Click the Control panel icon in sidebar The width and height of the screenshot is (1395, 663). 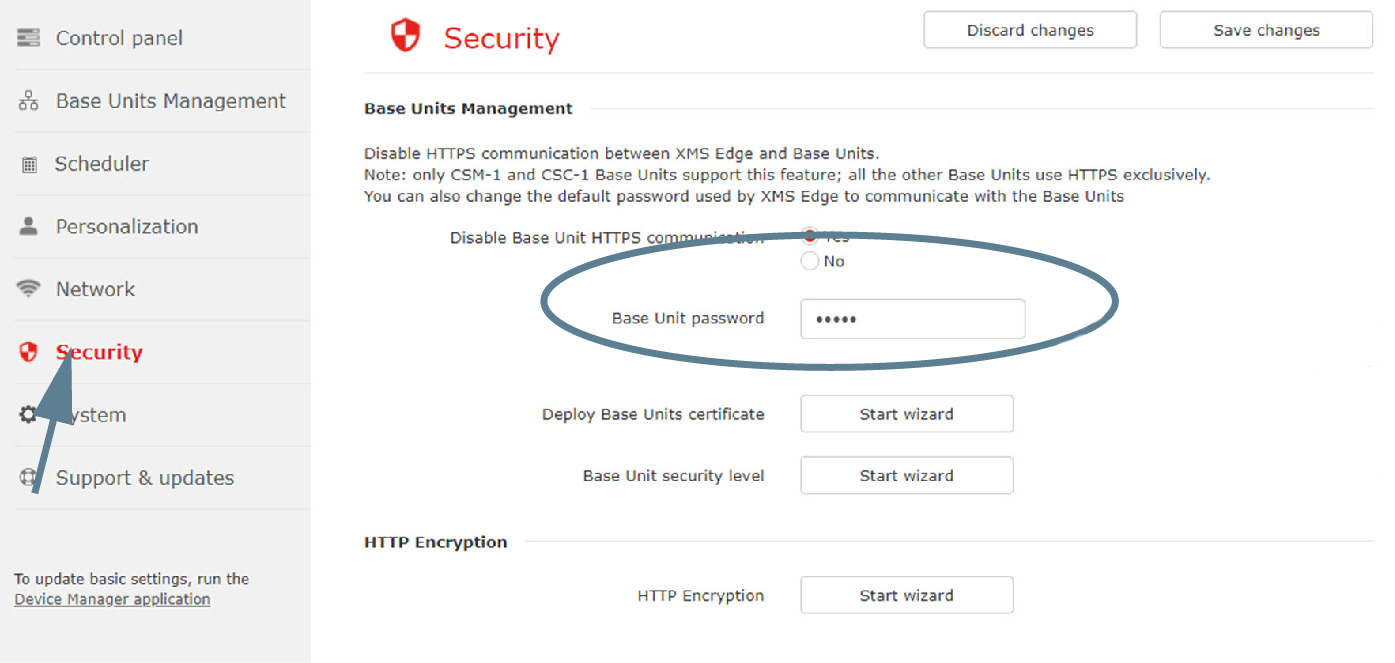click(x=29, y=38)
